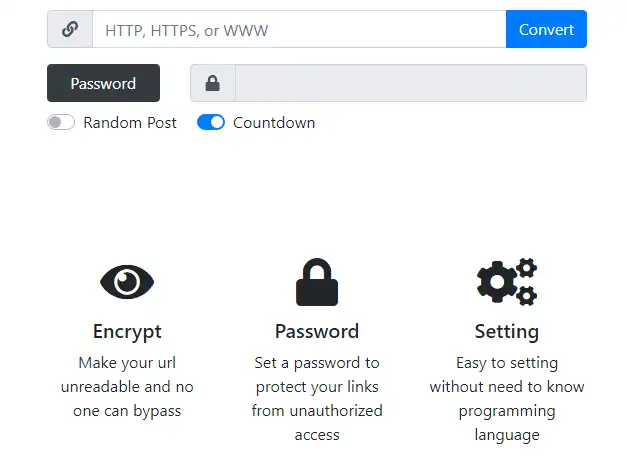Click the eye icon above Encrypt
627x456 pixels.
click(127, 283)
